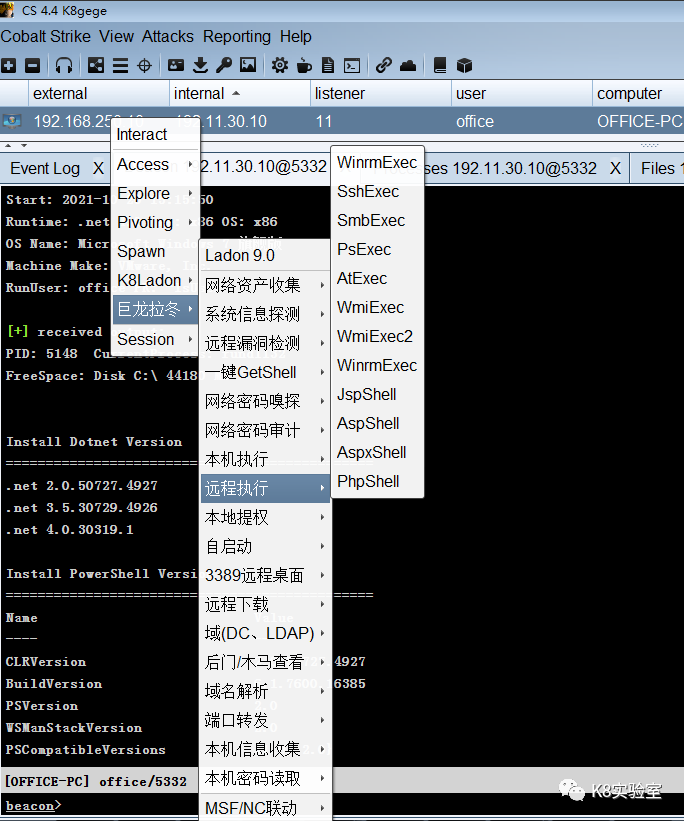The image size is (684, 821).
Task: Click the gear Windows Executable icon
Action: (280, 65)
